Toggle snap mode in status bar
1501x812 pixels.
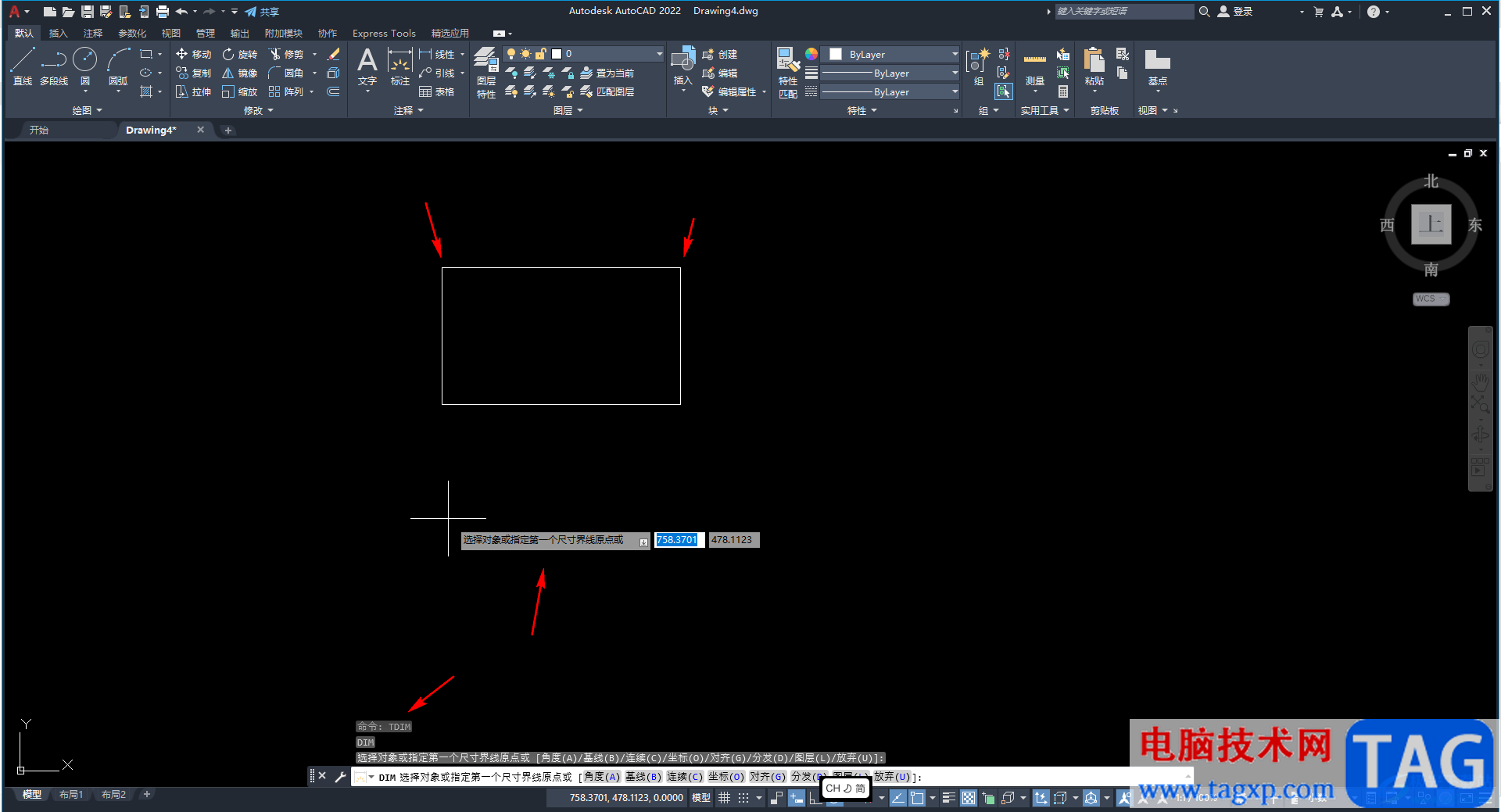(743, 798)
